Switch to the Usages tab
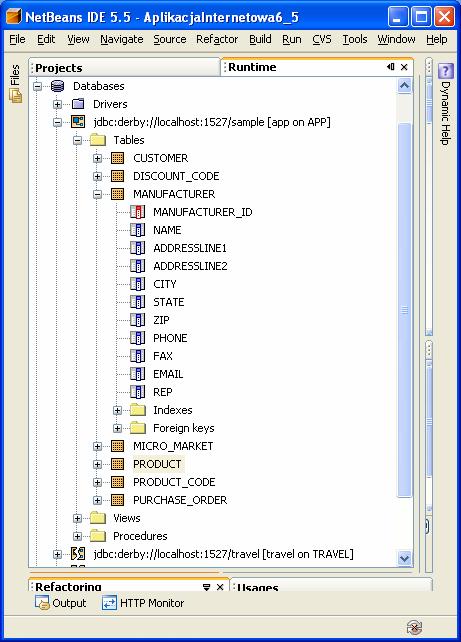The image size is (461, 642). coord(331,585)
